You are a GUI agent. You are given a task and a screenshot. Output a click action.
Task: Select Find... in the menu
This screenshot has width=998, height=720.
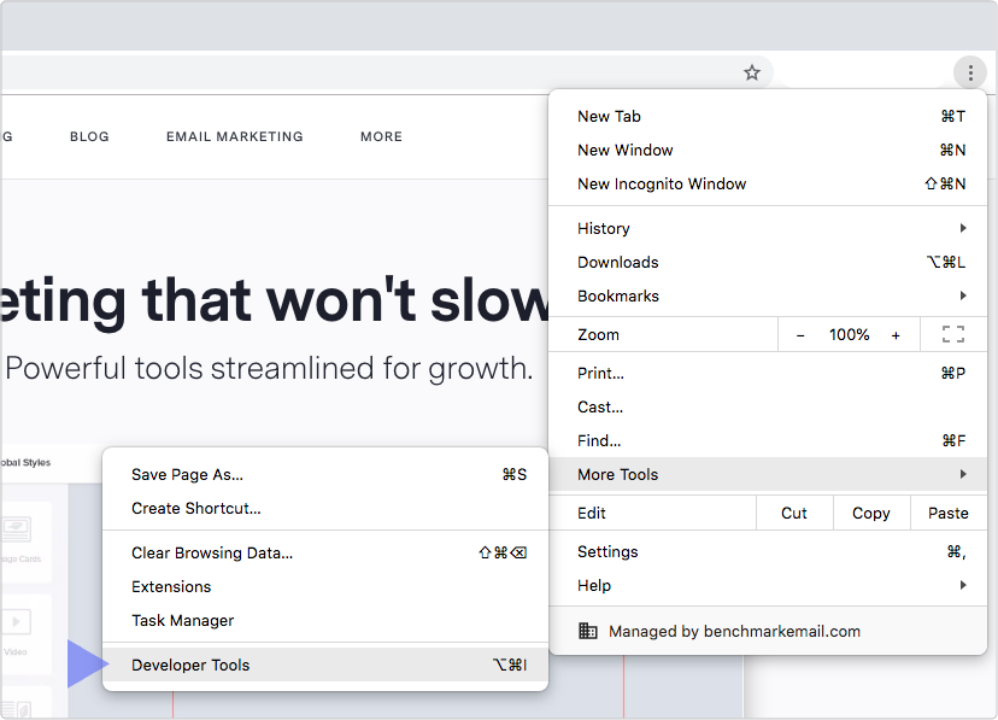(x=768, y=441)
